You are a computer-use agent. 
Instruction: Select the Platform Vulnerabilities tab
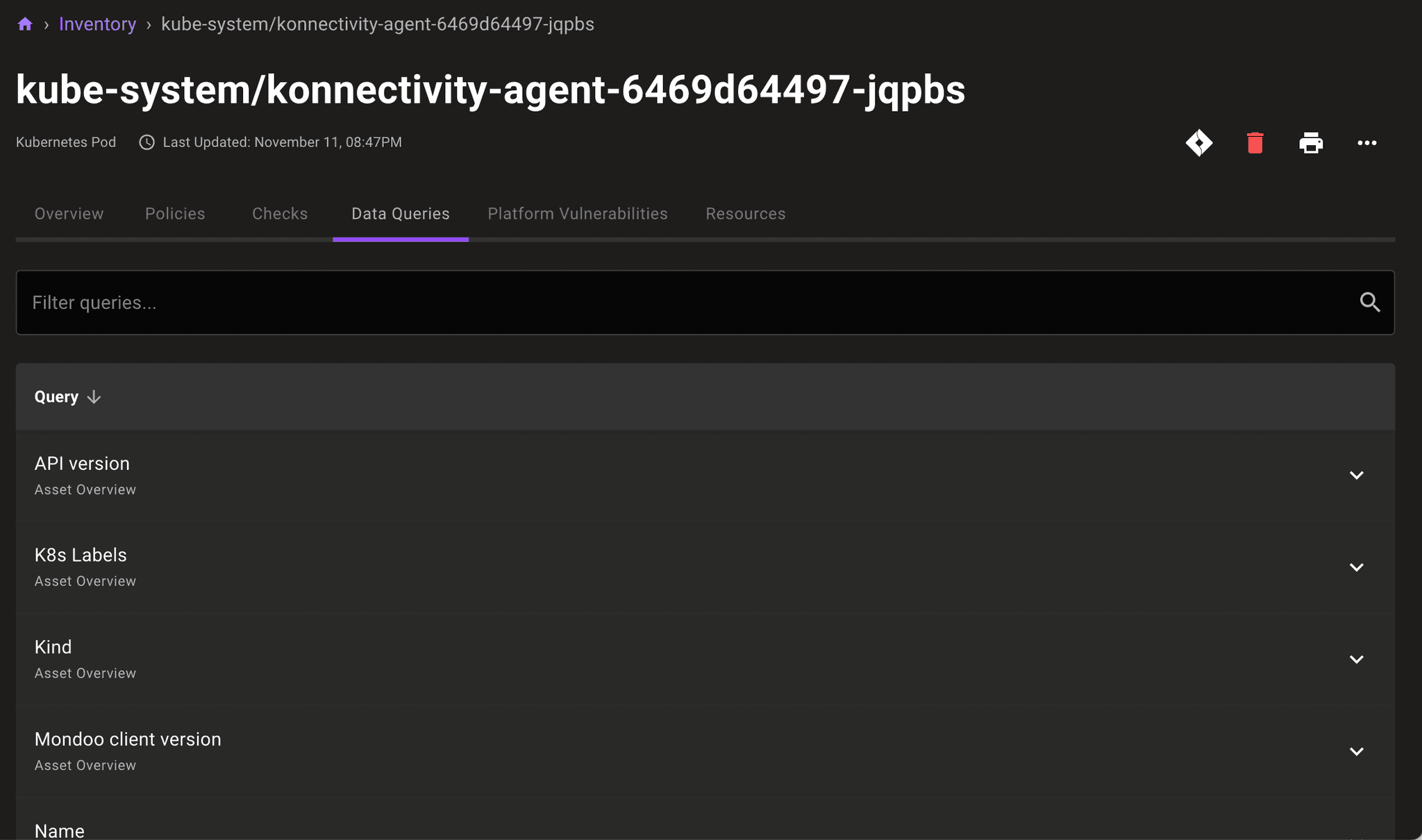tap(577, 214)
